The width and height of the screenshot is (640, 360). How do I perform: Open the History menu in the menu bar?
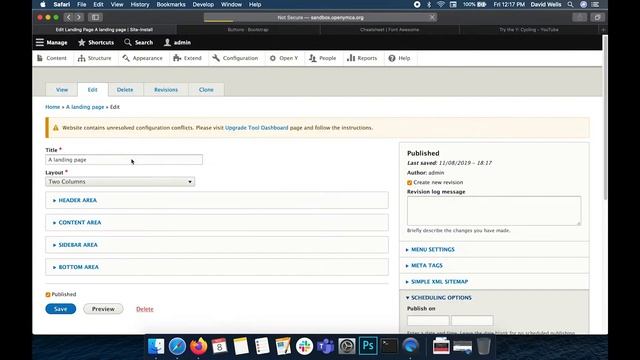[140, 4]
